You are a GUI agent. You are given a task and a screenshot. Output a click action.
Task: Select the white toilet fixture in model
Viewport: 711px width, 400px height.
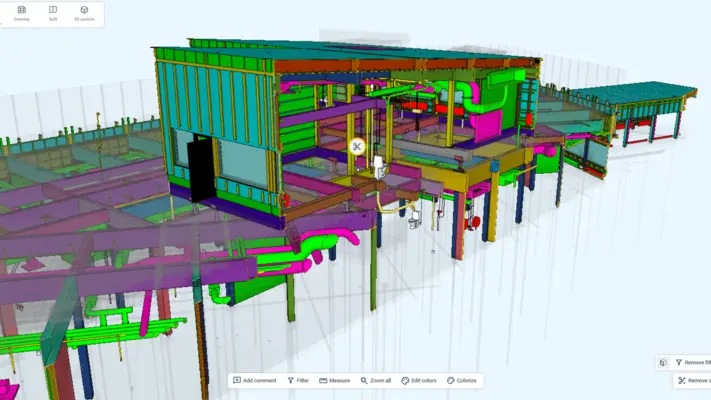379,165
